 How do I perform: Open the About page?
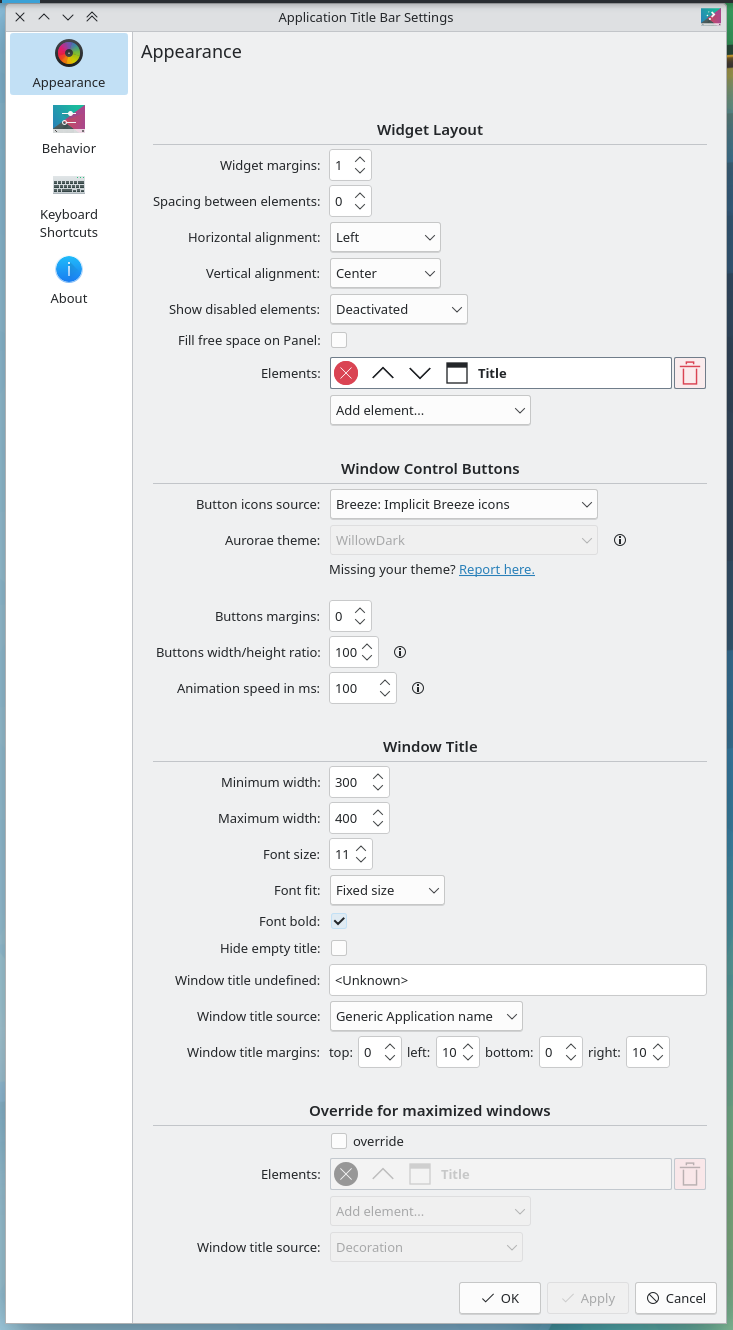69,281
